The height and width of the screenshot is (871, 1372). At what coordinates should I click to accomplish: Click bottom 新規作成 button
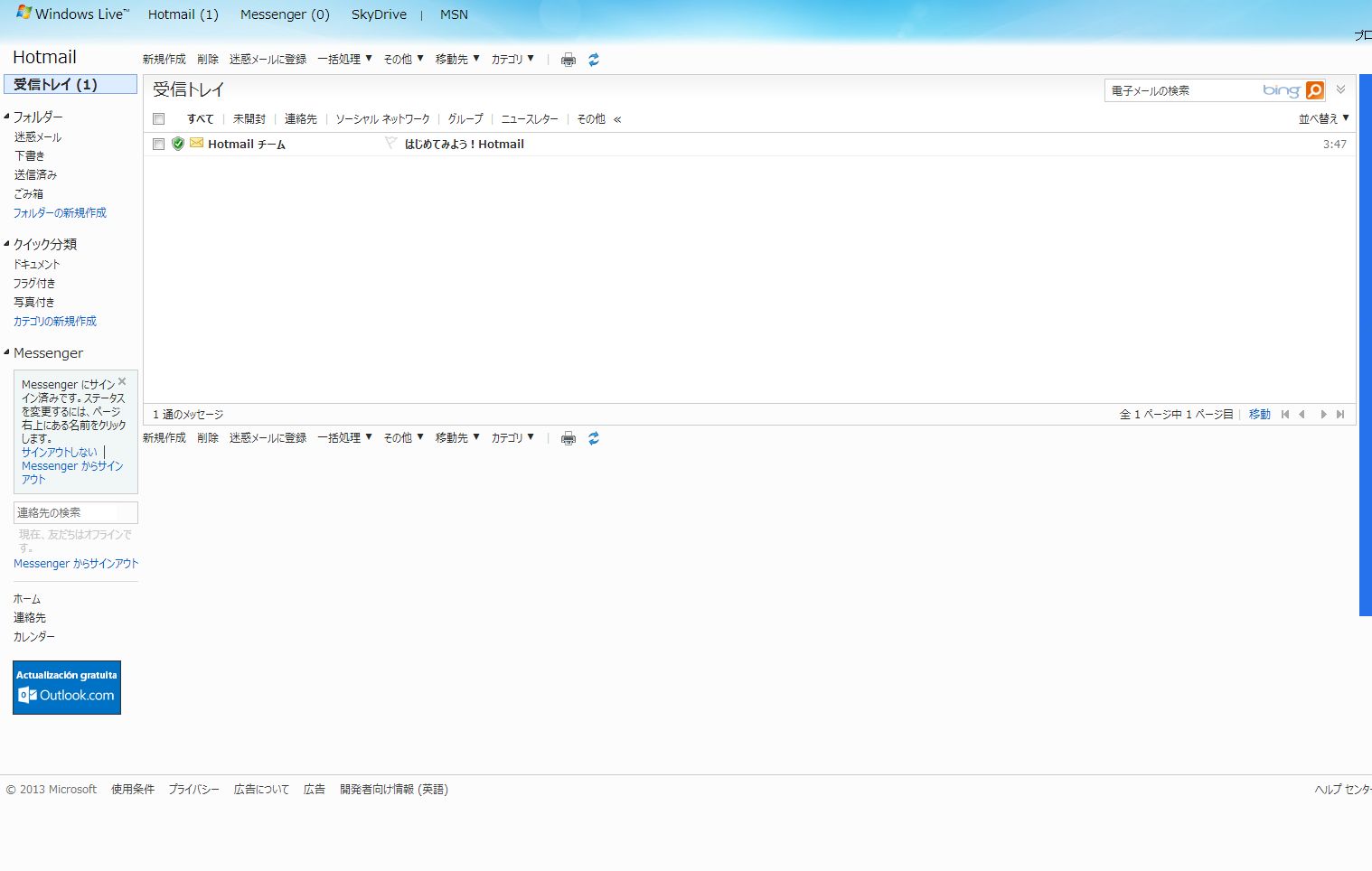[164, 437]
